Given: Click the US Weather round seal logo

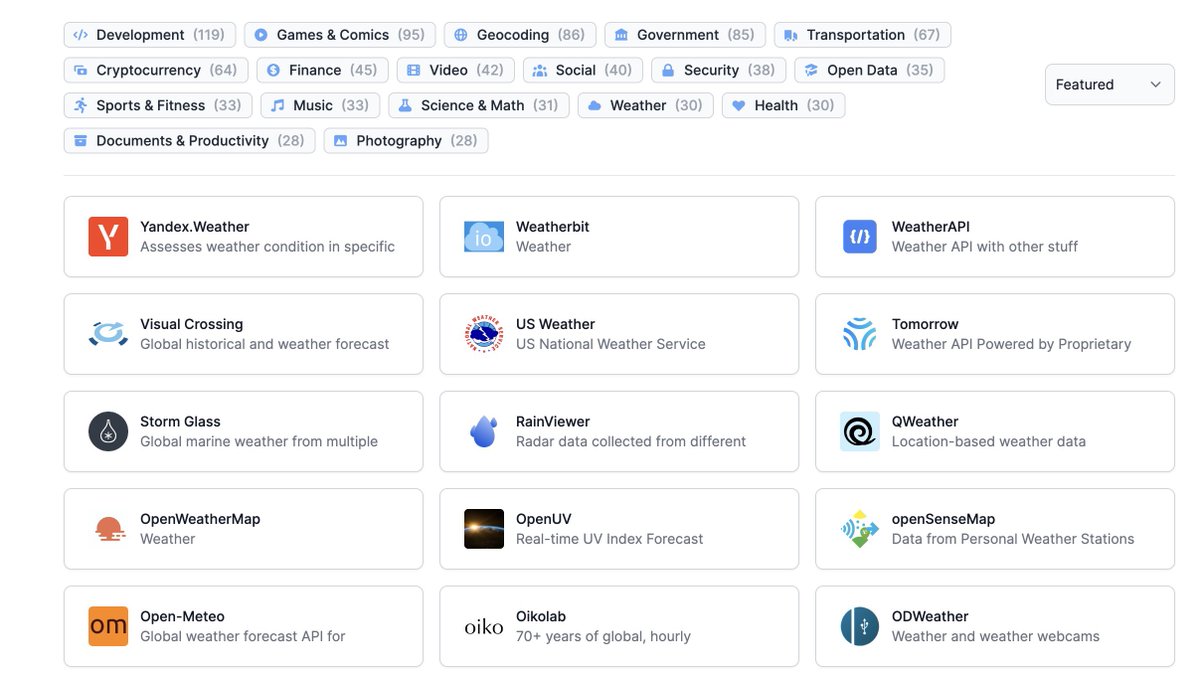Looking at the screenshot, I should (x=484, y=334).
